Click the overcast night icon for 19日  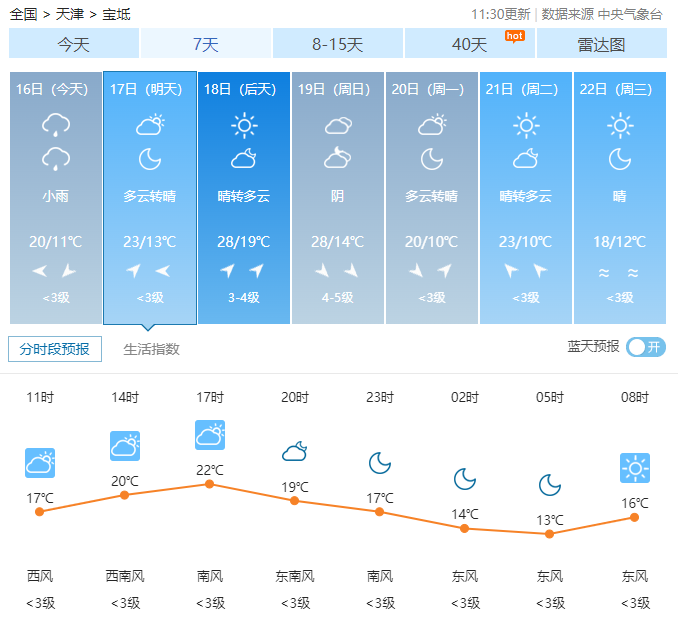click(338, 158)
